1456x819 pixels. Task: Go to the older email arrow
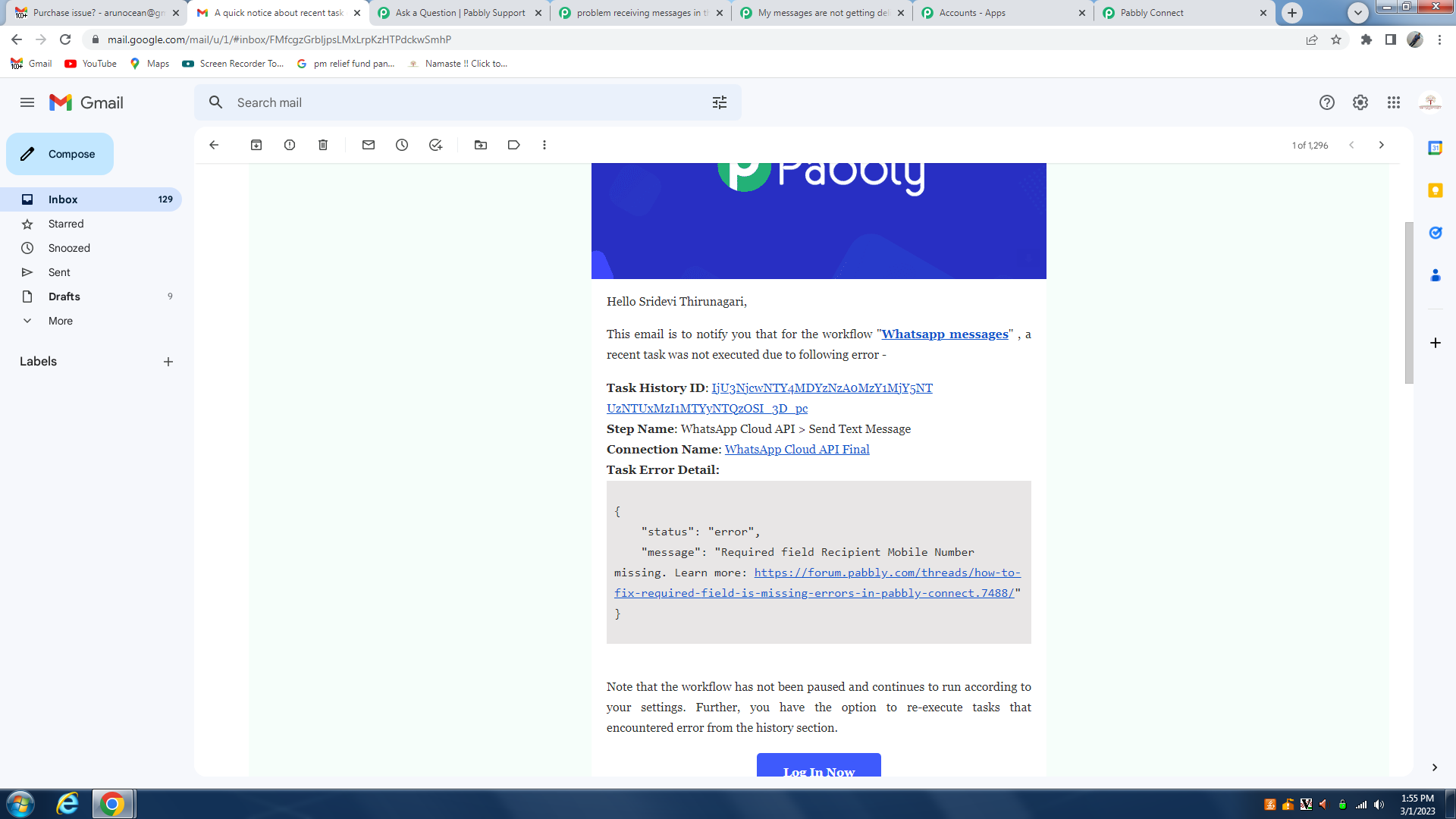(x=1382, y=145)
